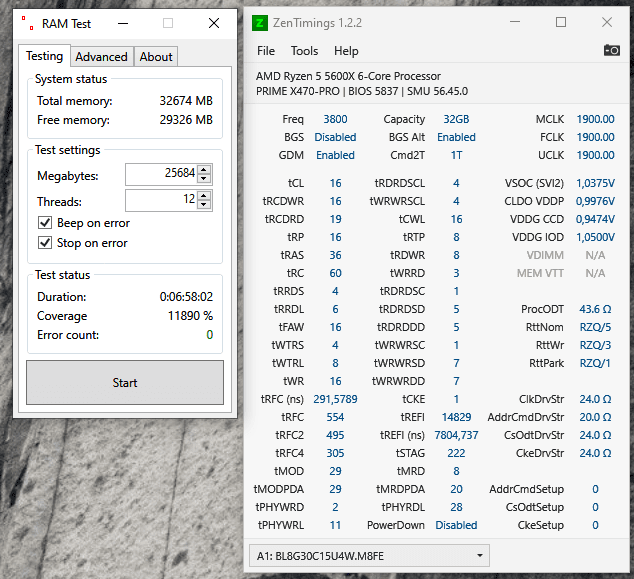The height and width of the screenshot is (579, 634).
Task: Click the ZenTimings green Z logo icon
Action: coord(260,23)
